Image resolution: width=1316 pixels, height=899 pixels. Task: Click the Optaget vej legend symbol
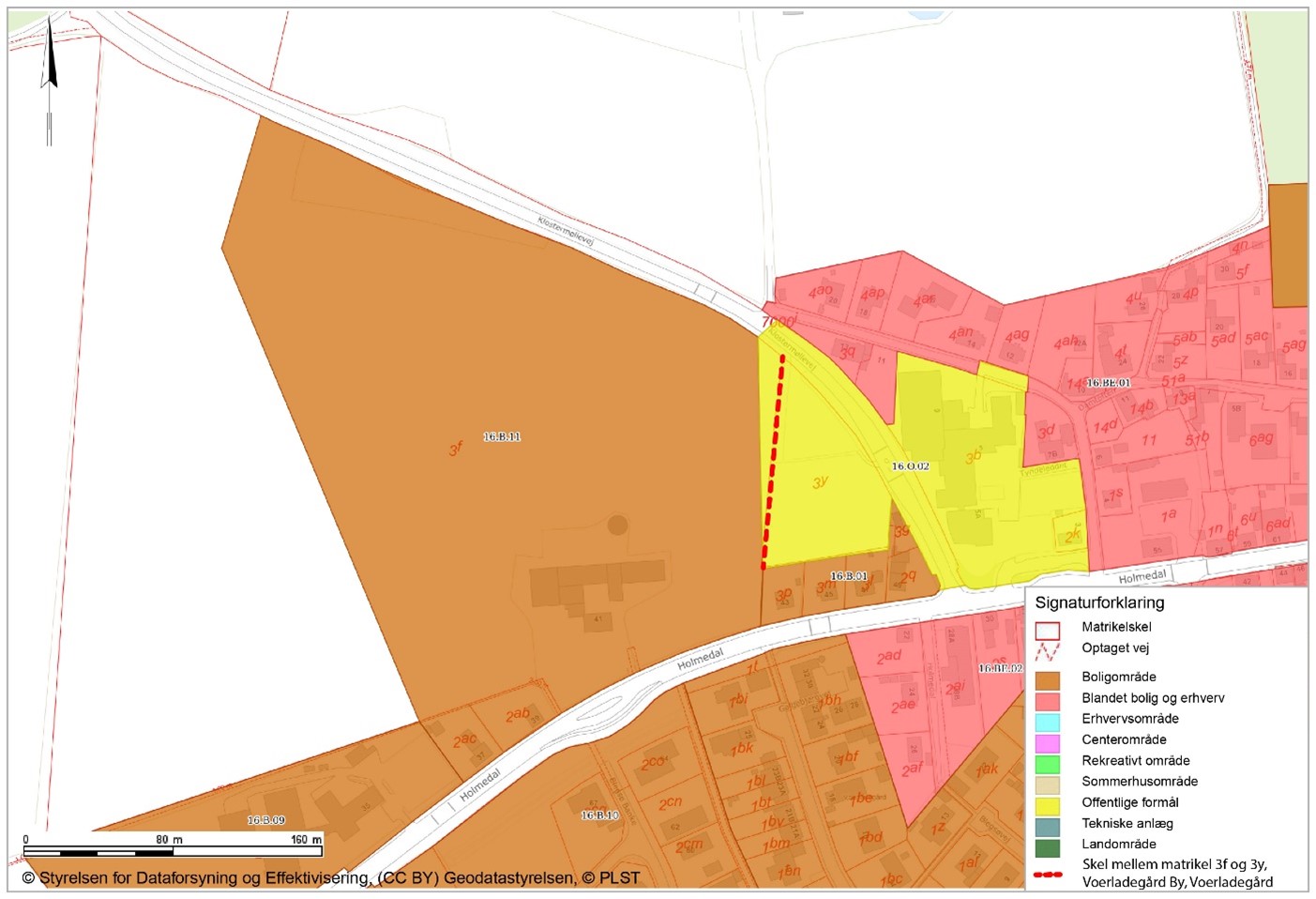1047,649
